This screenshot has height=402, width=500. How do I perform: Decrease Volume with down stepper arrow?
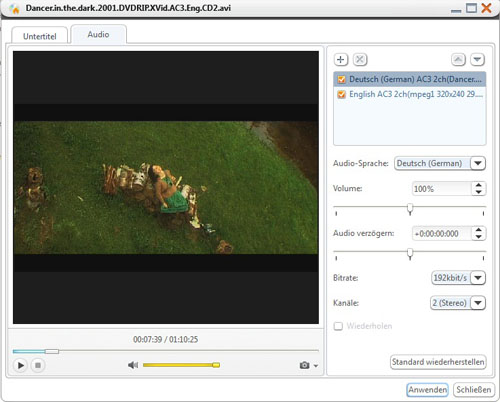(479, 192)
